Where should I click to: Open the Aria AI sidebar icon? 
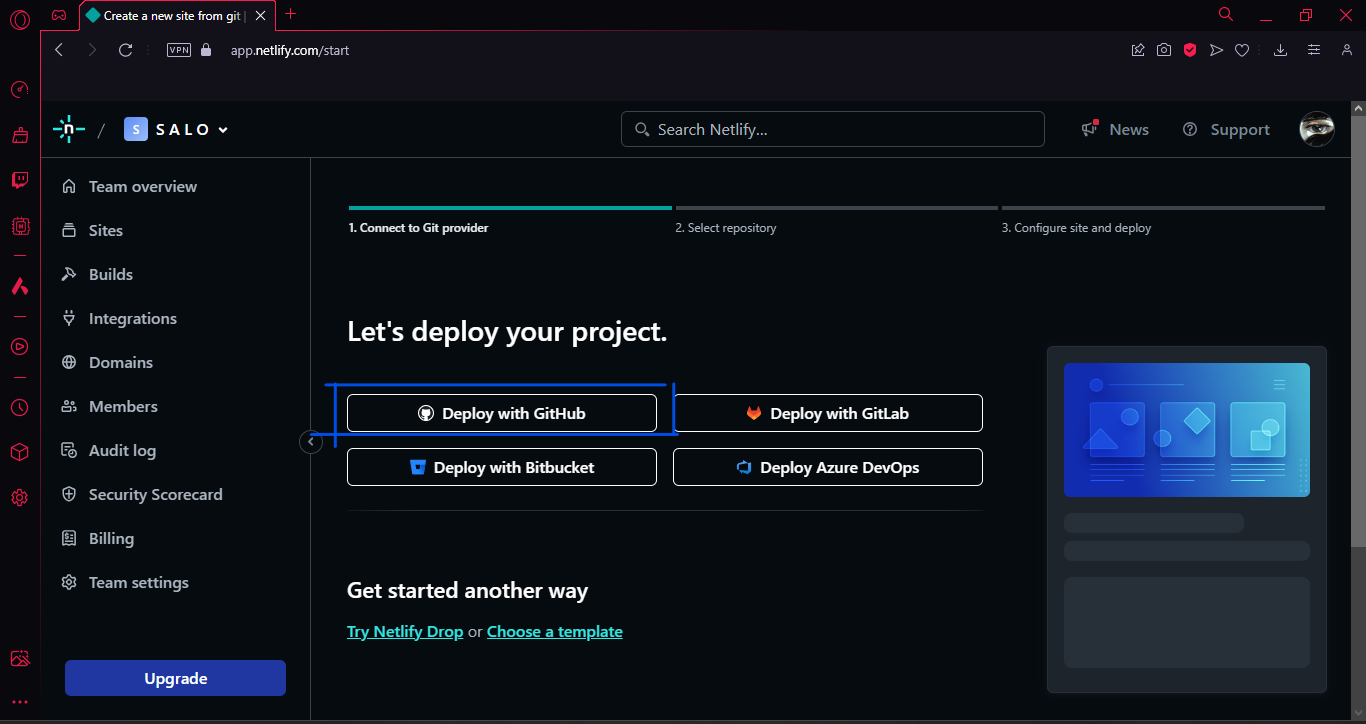click(x=19, y=286)
